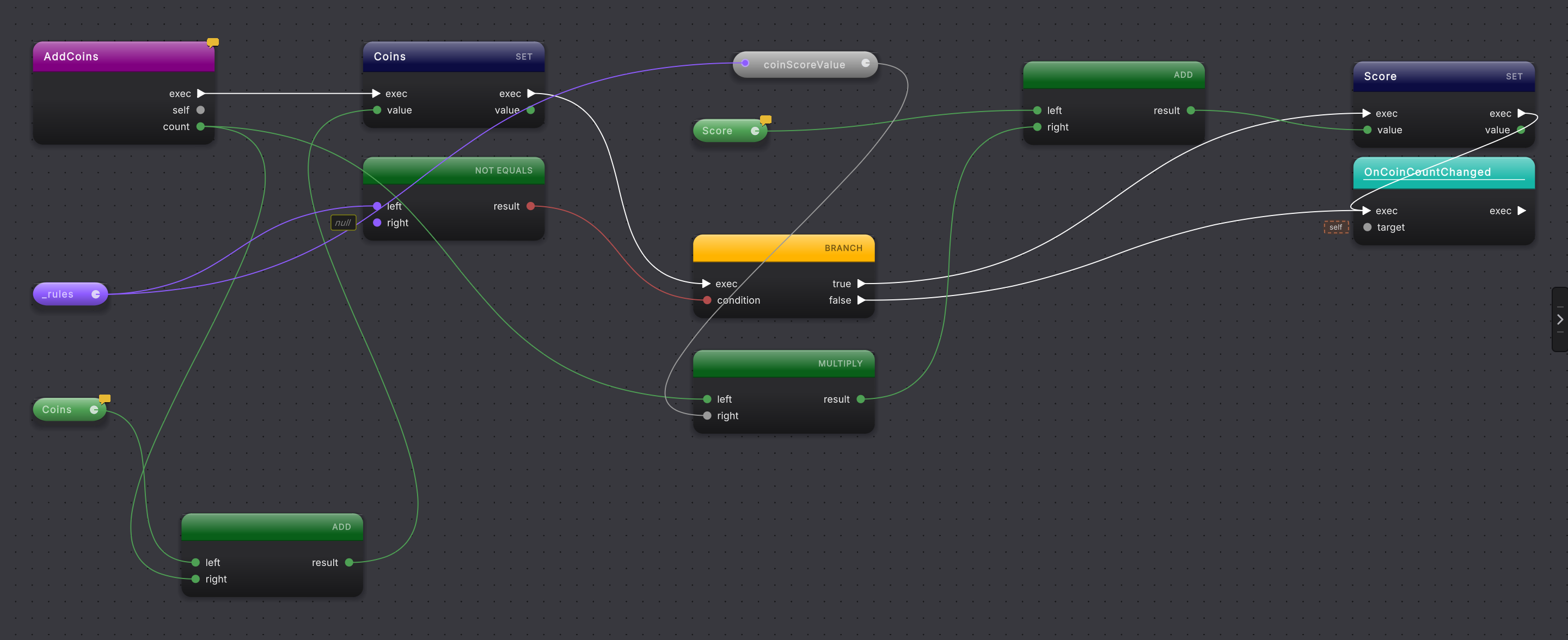Click the coinScoreValue output port
Screen dimensions: 1568x640
coord(865,63)
